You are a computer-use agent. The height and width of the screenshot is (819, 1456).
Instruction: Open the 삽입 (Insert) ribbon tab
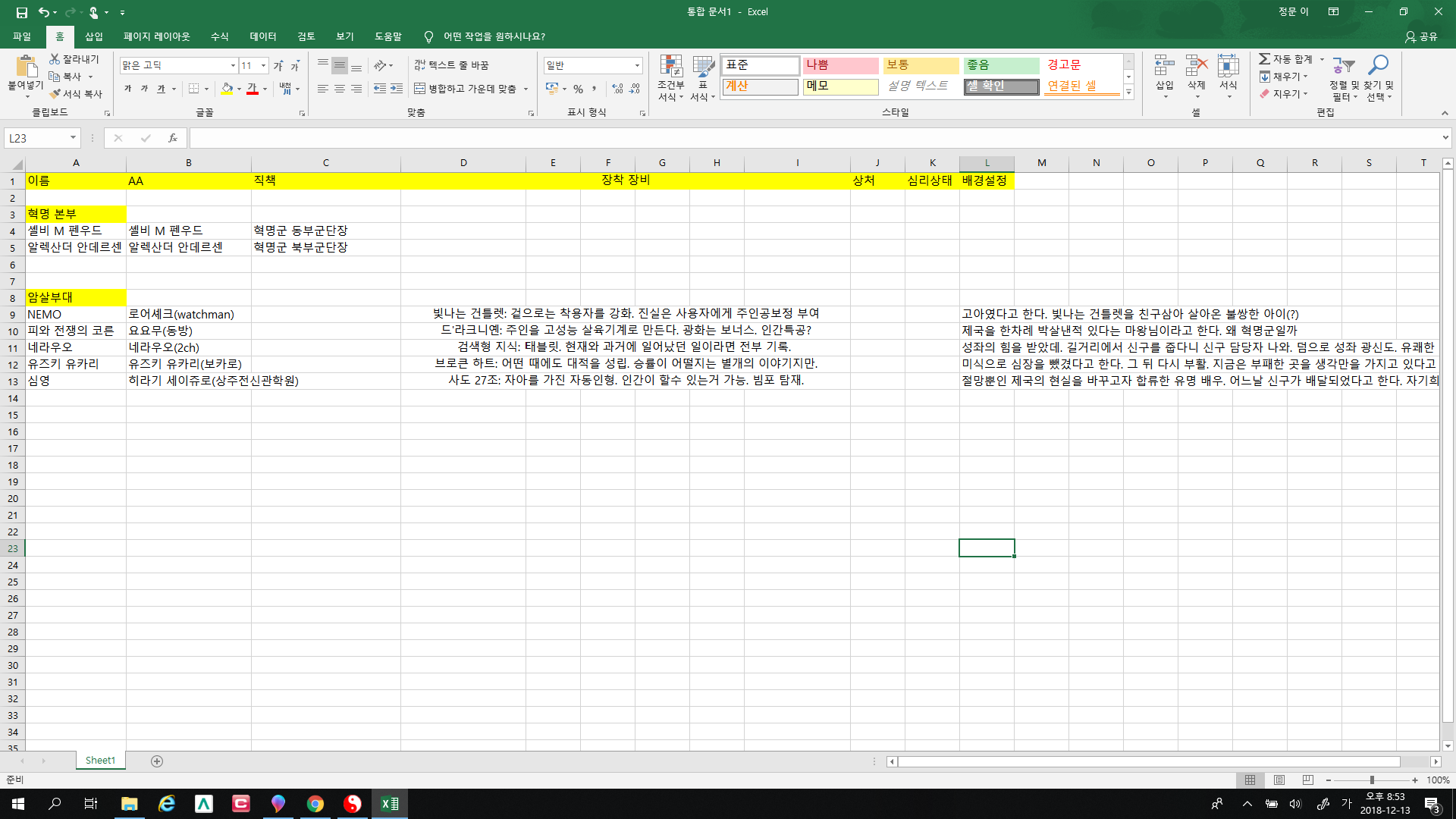click(93, 36)
